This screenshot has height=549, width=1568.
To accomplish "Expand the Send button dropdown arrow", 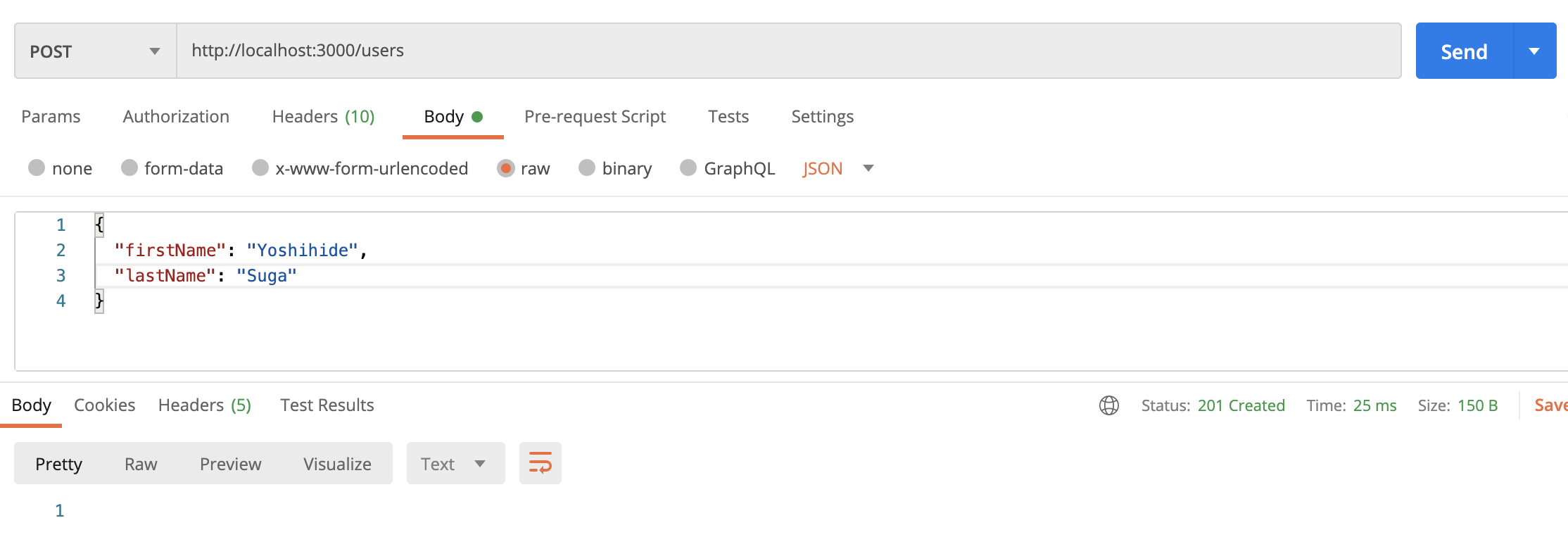I will pyautogui.click(x=1534, y=51).
